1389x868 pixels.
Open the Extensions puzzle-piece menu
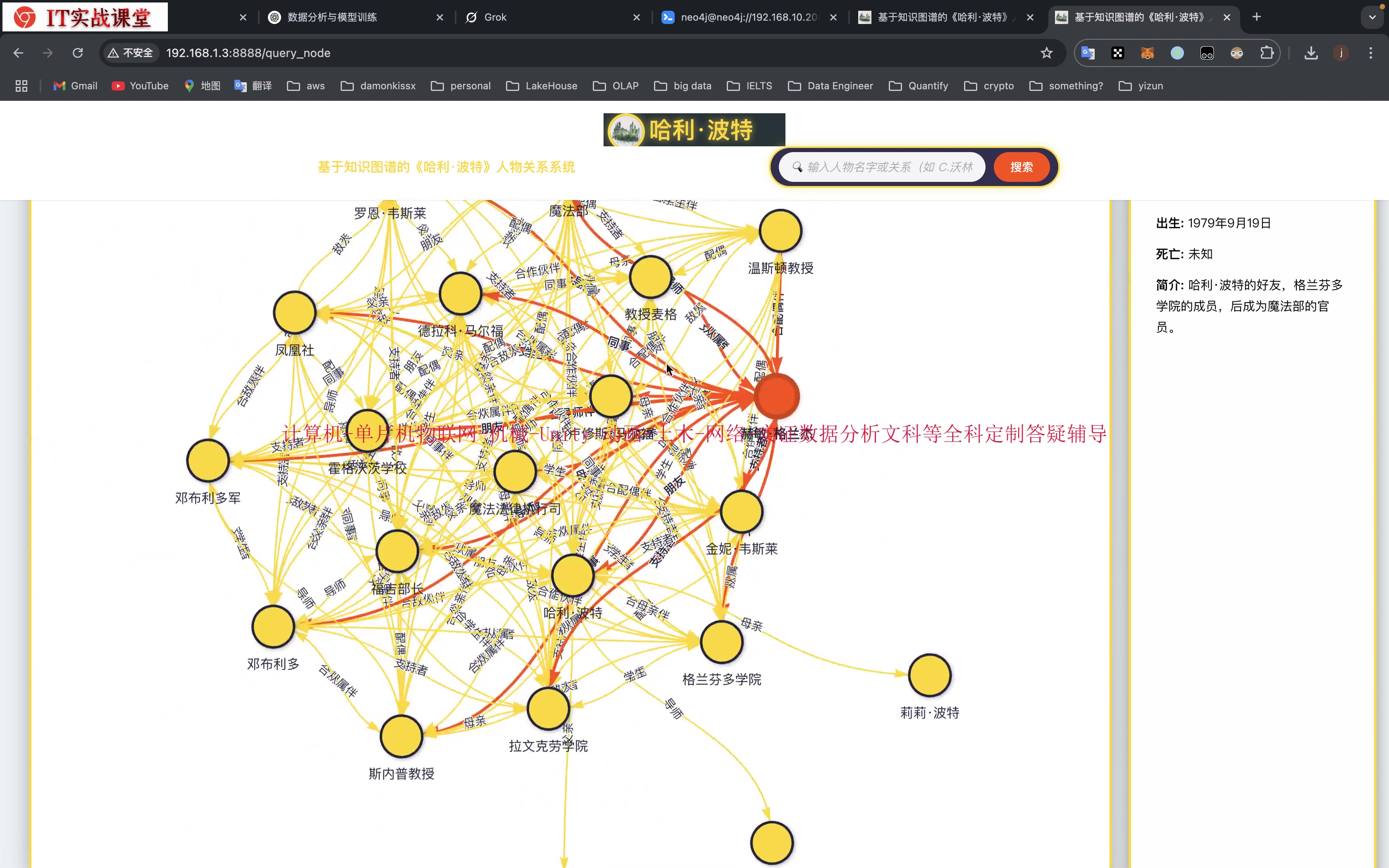point(1267,53)
